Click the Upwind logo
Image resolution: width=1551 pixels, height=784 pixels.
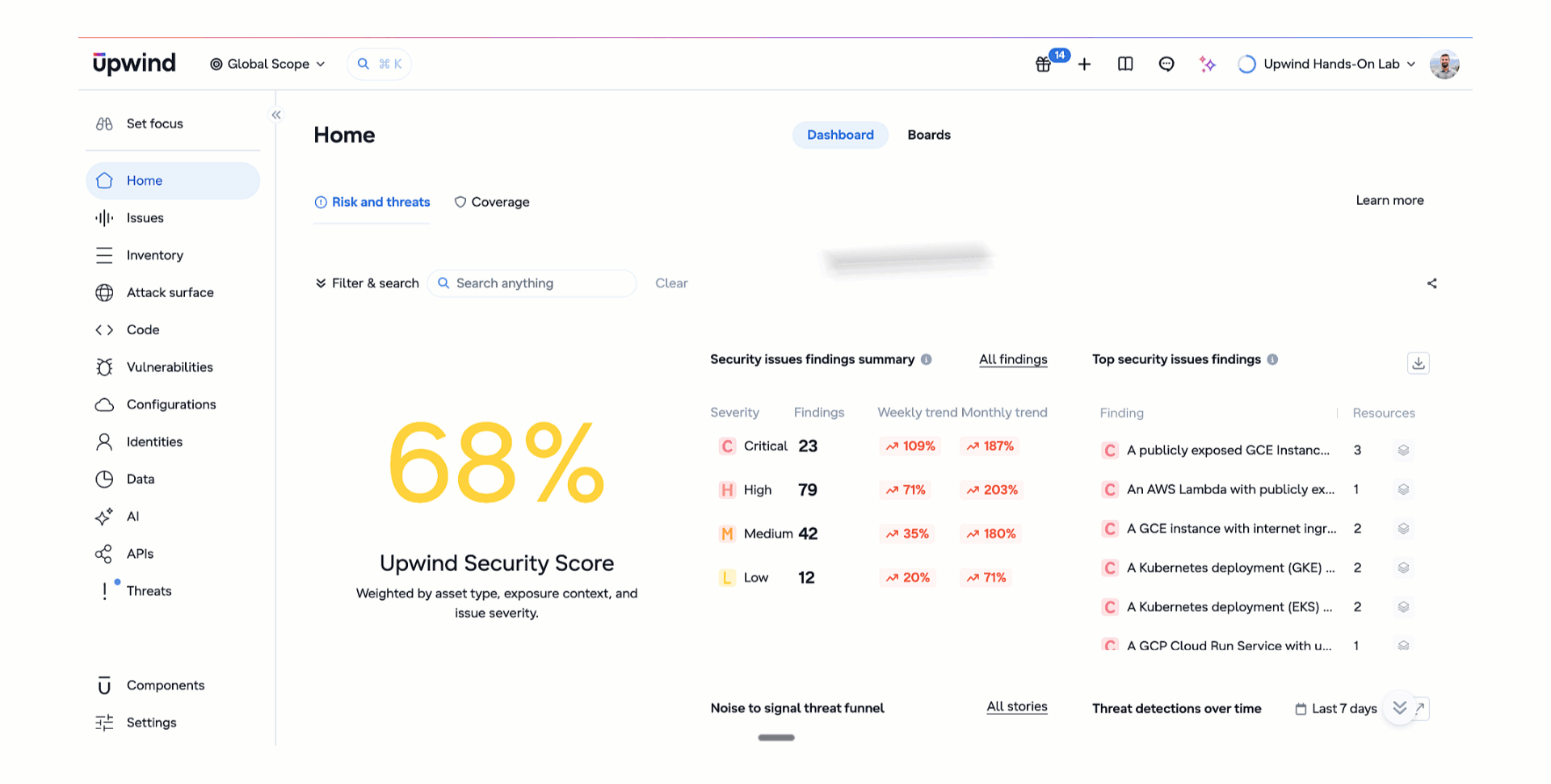(134, 63)
